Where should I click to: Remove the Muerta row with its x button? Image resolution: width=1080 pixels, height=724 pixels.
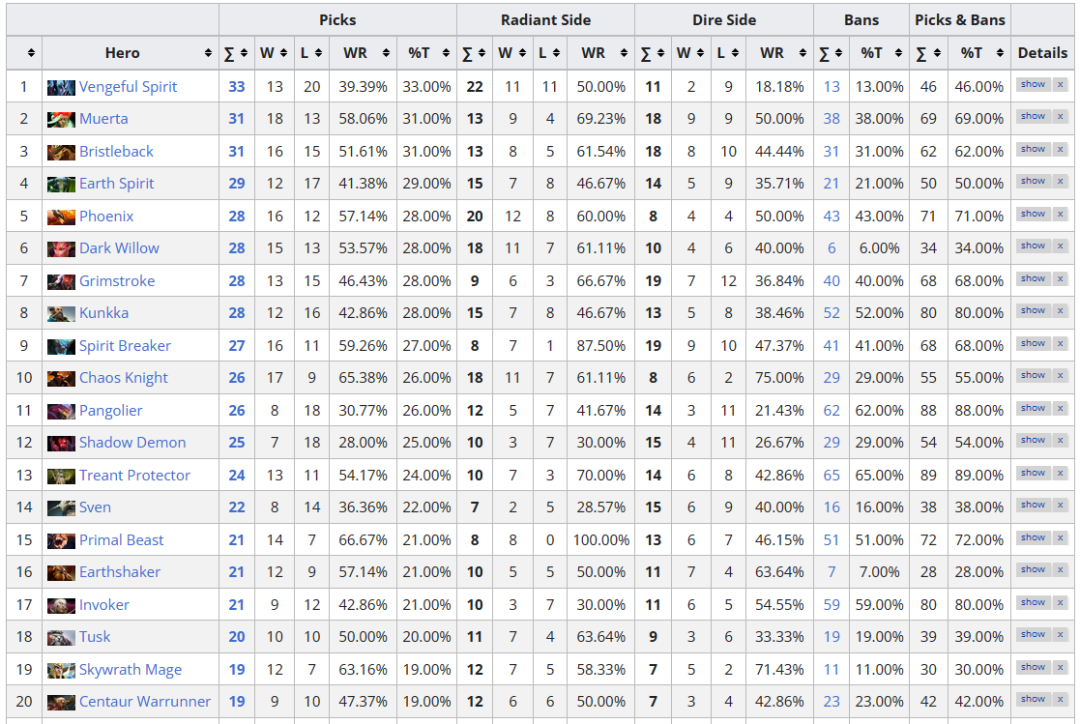point(1061,116)
